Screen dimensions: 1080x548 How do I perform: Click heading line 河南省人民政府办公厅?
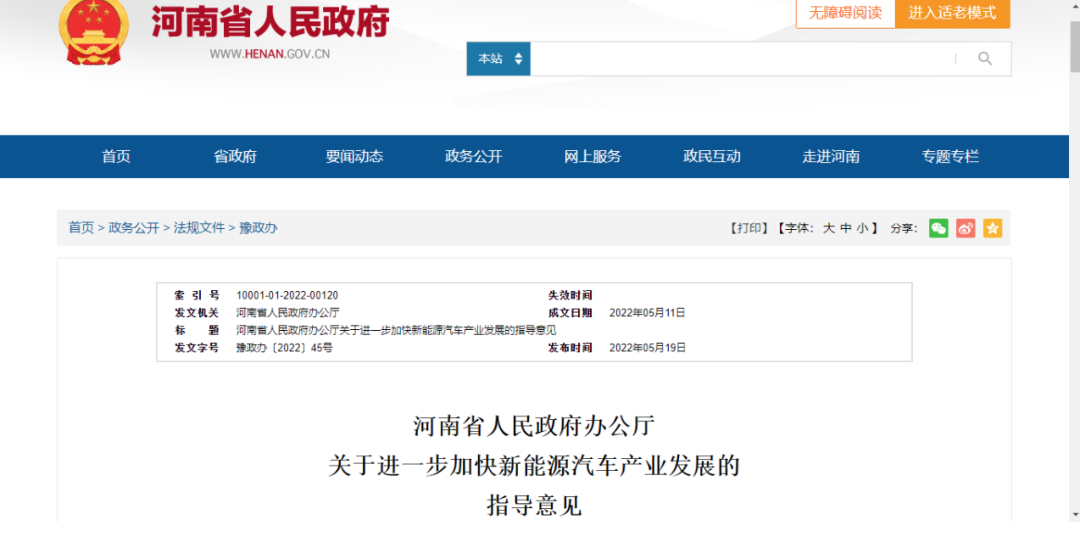tap(534, 426)
